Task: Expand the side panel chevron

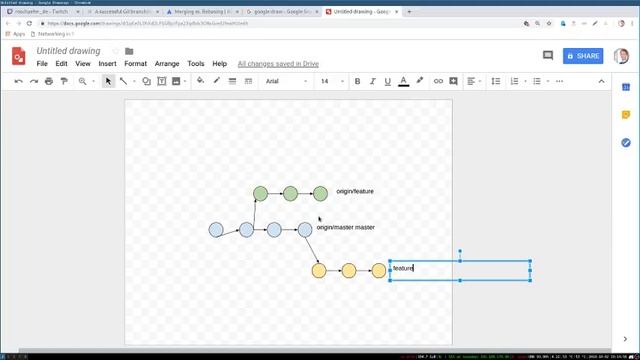Action: (x=625, y=339)
